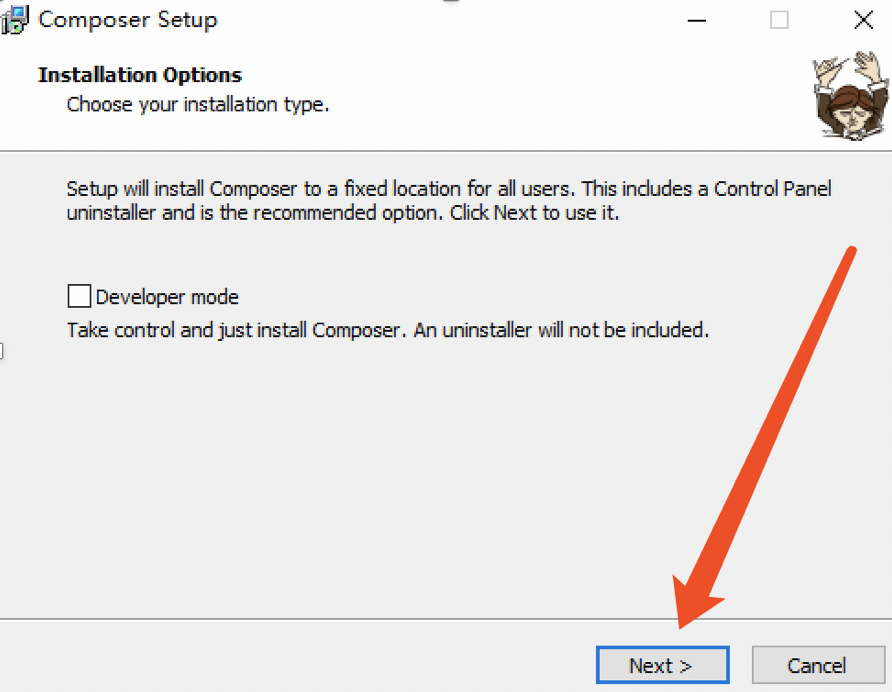Click the recommended option description paragraph
892x692 pixels.
click(449, 200)
